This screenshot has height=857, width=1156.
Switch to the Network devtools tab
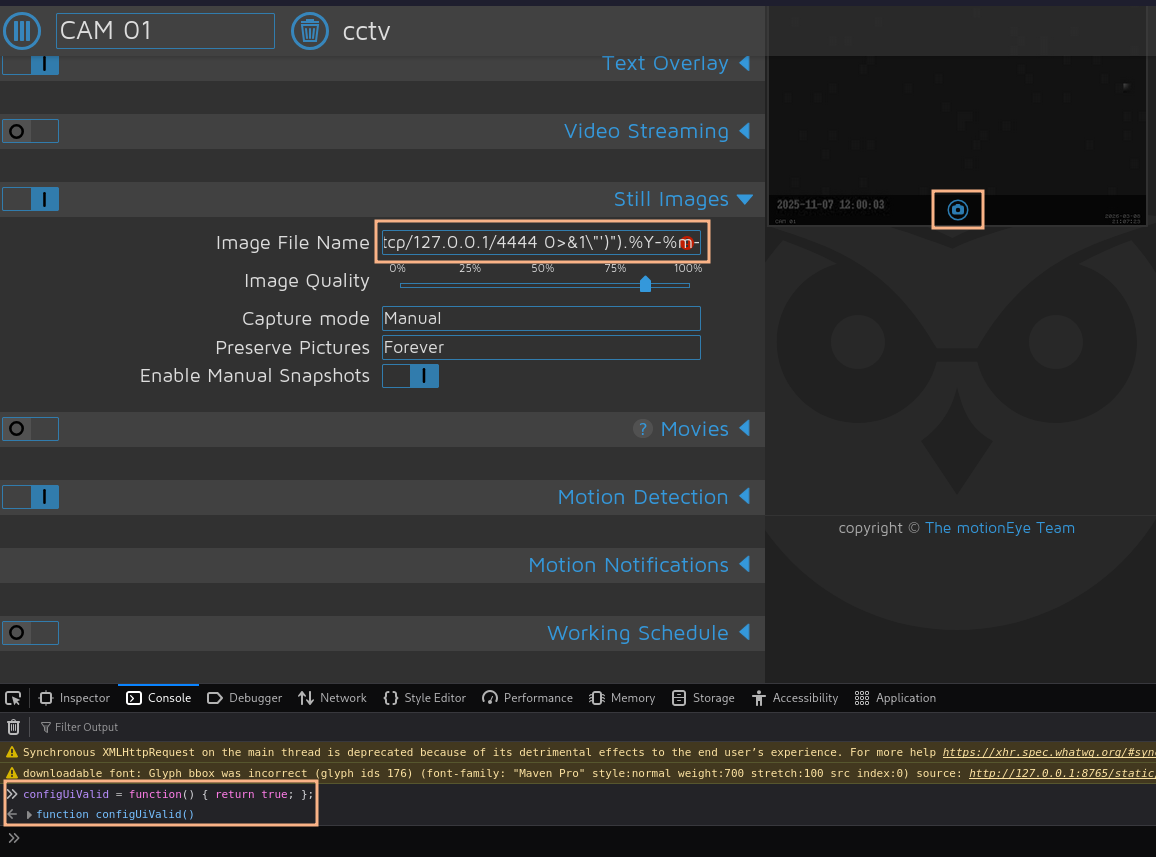coord(332,698)
